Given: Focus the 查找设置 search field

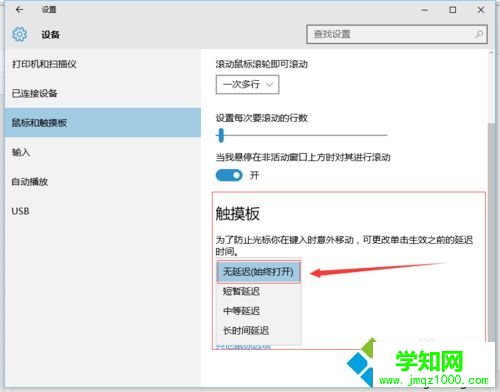Looking at the screenshot, I should (x=397, y=34).
